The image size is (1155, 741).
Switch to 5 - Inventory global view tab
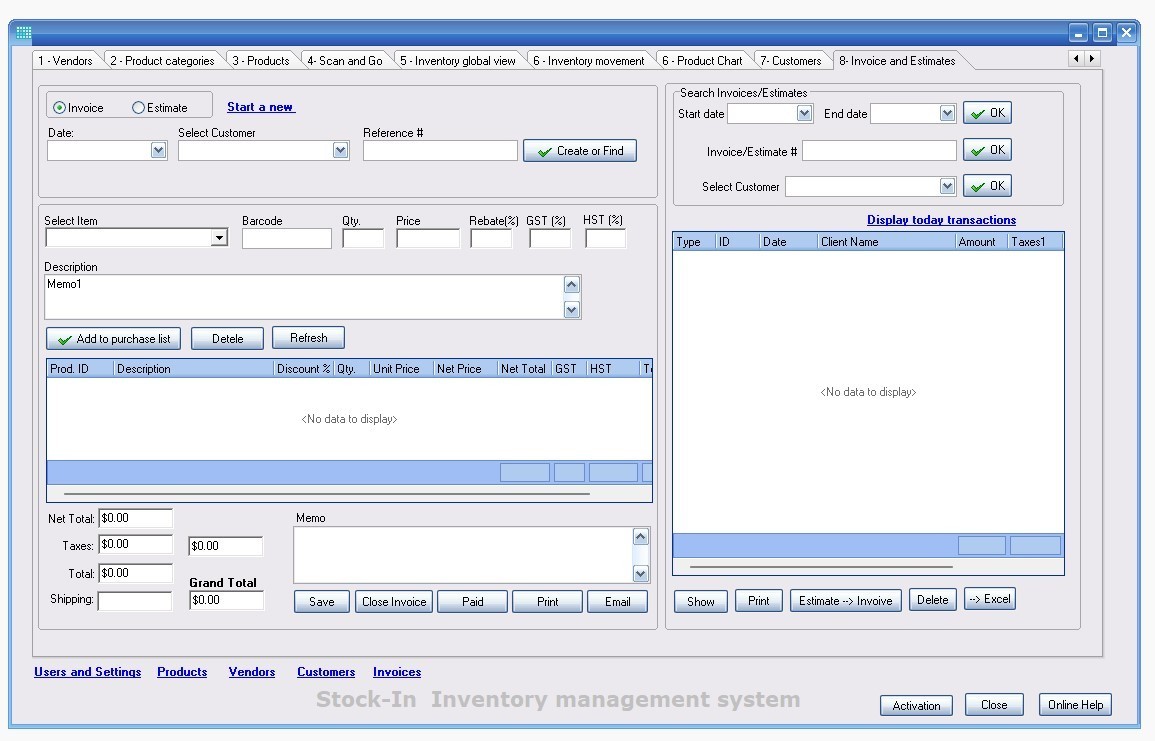pyautogui.click(x=457, y=60)
